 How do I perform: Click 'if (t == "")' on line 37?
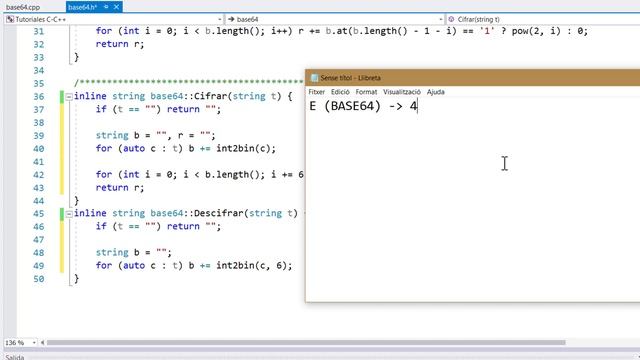click(128, 109)
